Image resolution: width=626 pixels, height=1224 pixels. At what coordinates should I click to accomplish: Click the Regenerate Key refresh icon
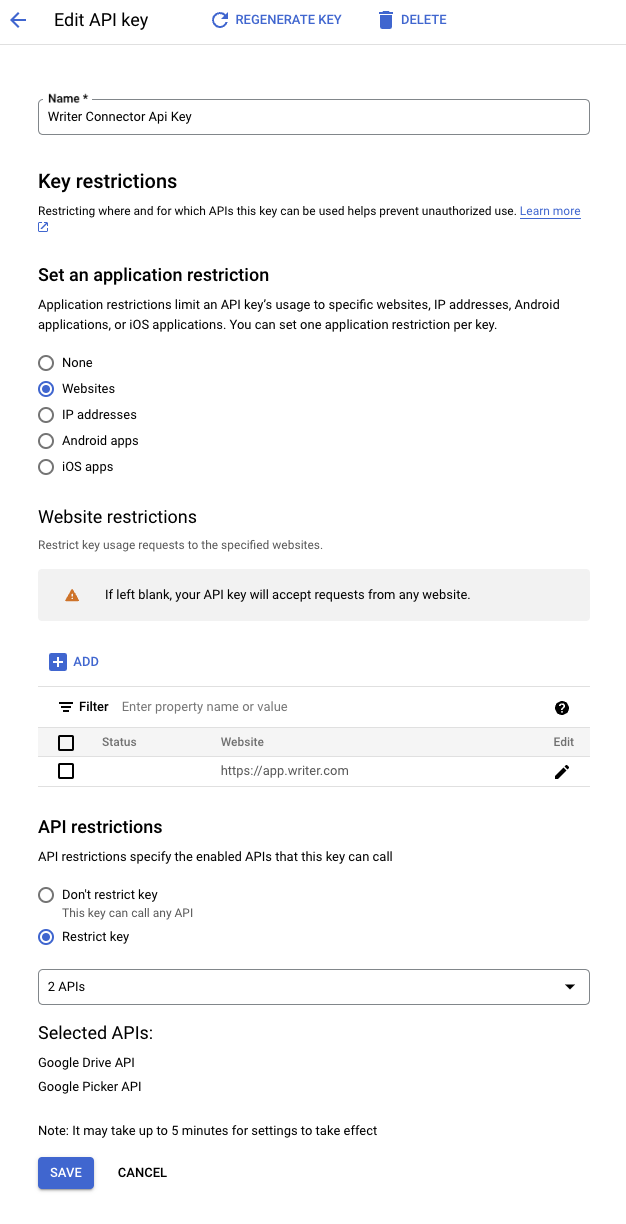tap(220, 20)
